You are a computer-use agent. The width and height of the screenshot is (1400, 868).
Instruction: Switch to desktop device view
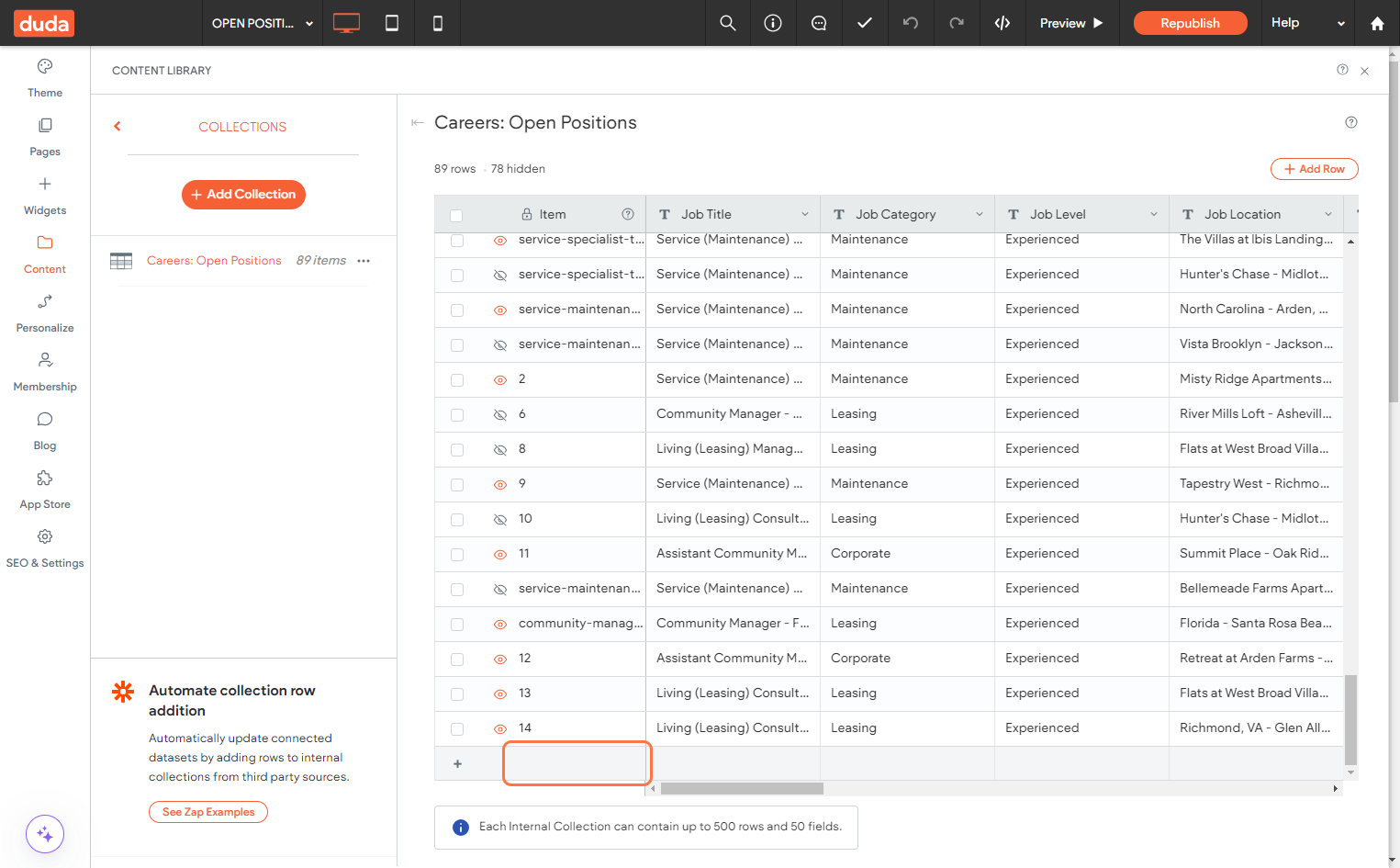[x=346, y=23]
